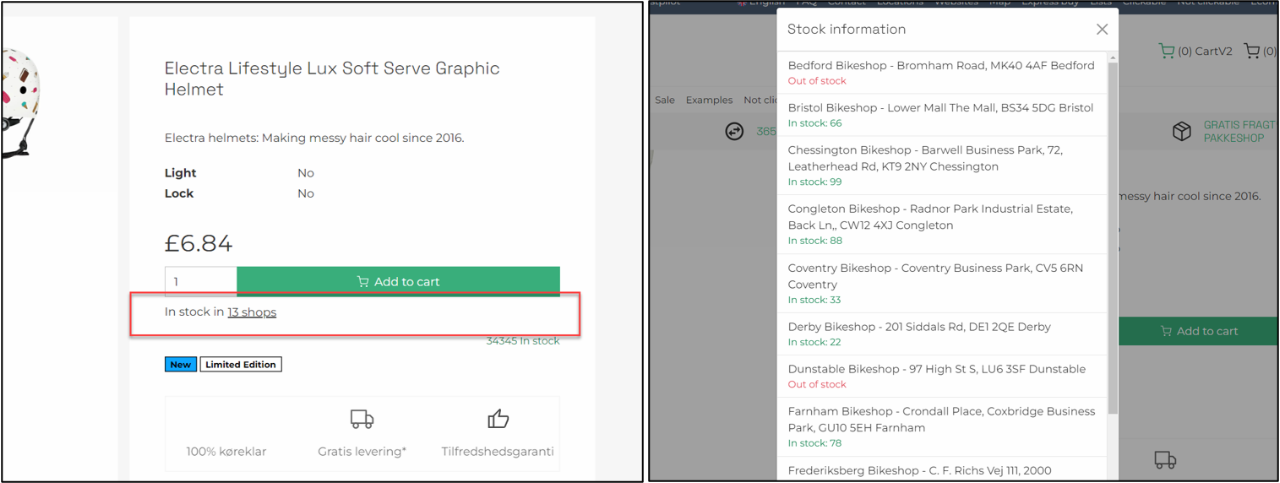Click the truck icon above Gratis levering
1280x483 pixels.
361,419
